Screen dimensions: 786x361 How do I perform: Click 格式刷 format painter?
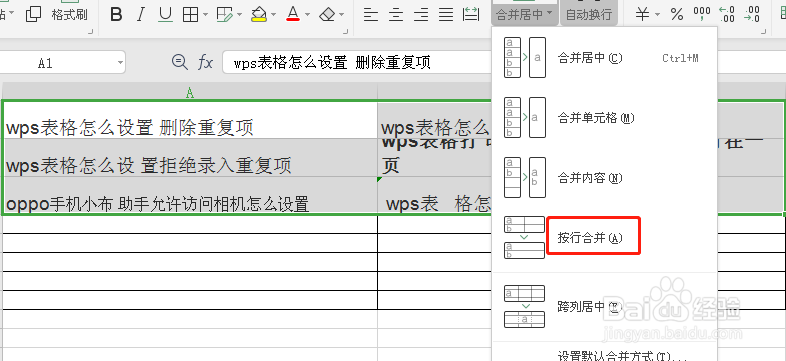pyautogui.click(x=70, y=15)
